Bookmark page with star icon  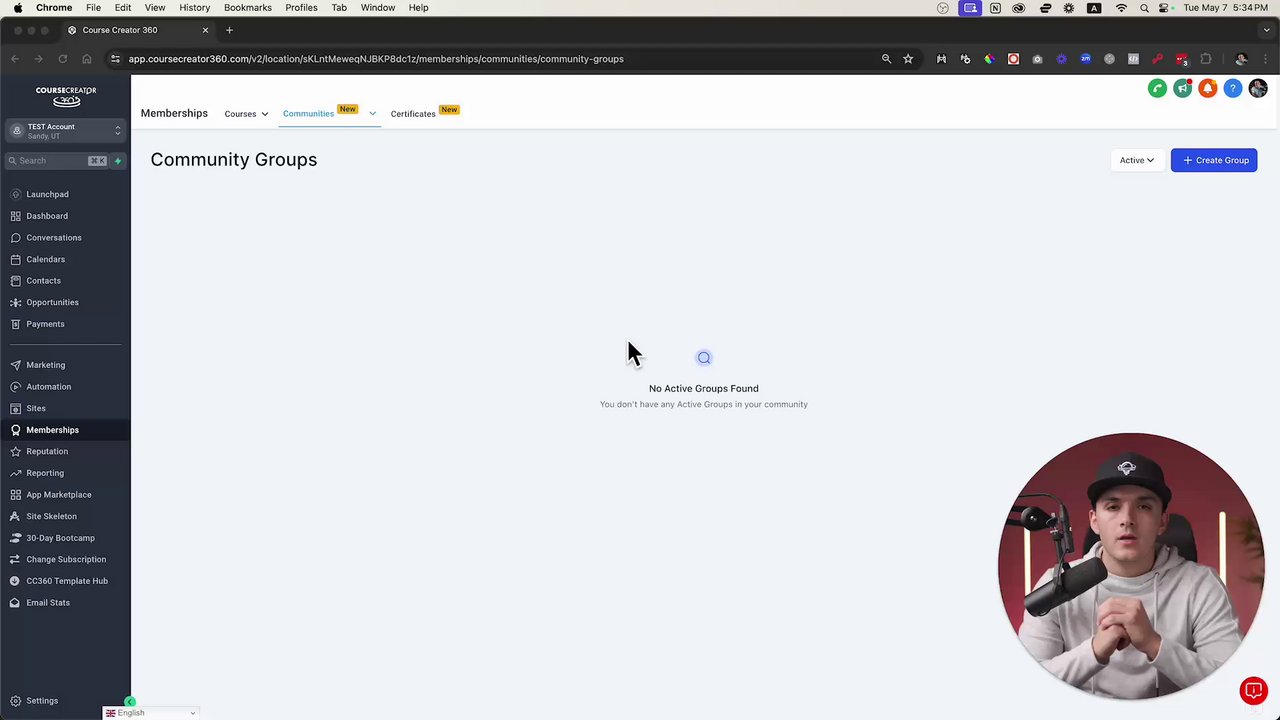tap(908, 59)
